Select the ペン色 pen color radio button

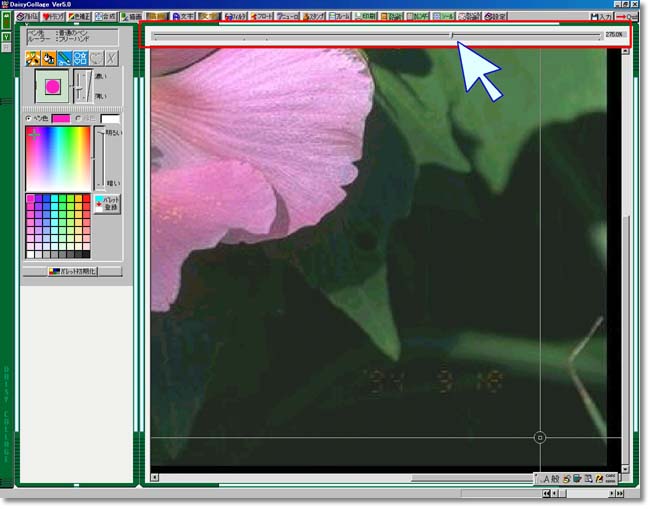coord(29,119)
